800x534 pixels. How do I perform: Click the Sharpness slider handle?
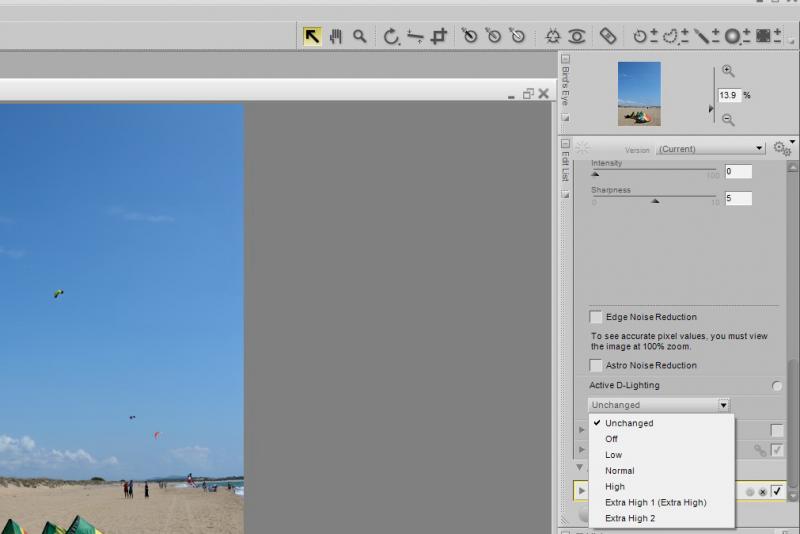click(655, 201)
